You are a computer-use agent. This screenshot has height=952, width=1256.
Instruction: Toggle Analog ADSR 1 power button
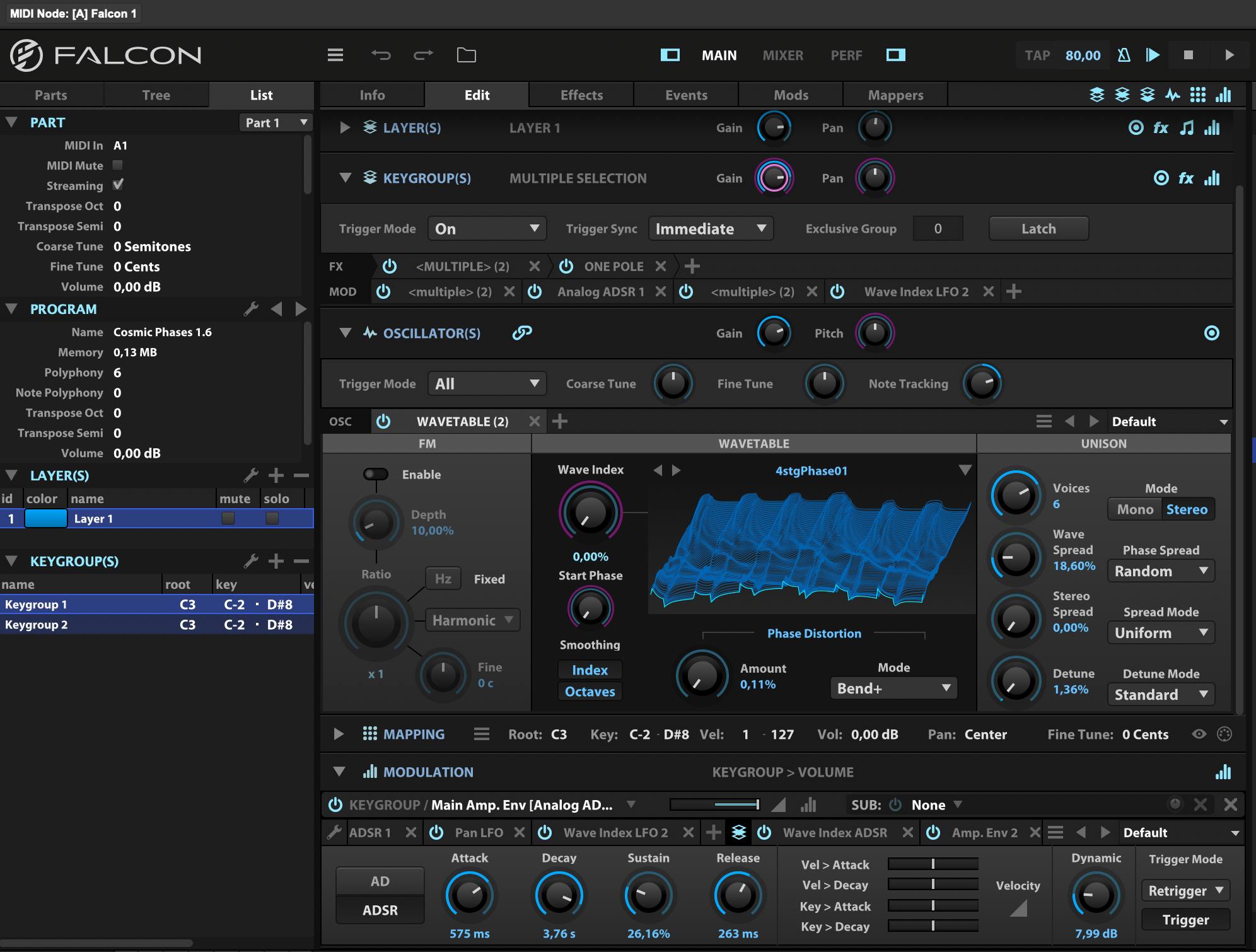pos(535,291)
